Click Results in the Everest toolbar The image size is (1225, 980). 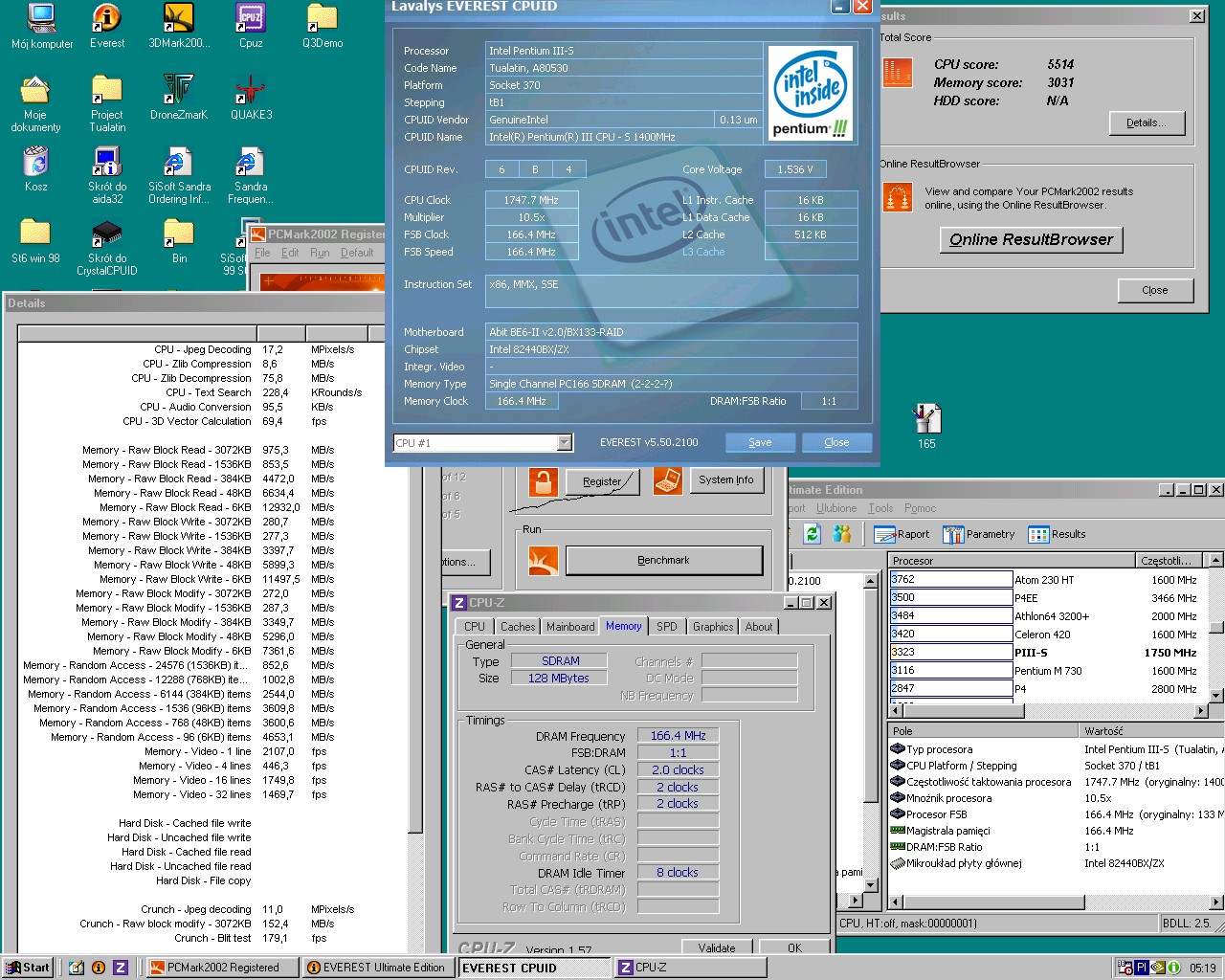[x=1058, y=534]
